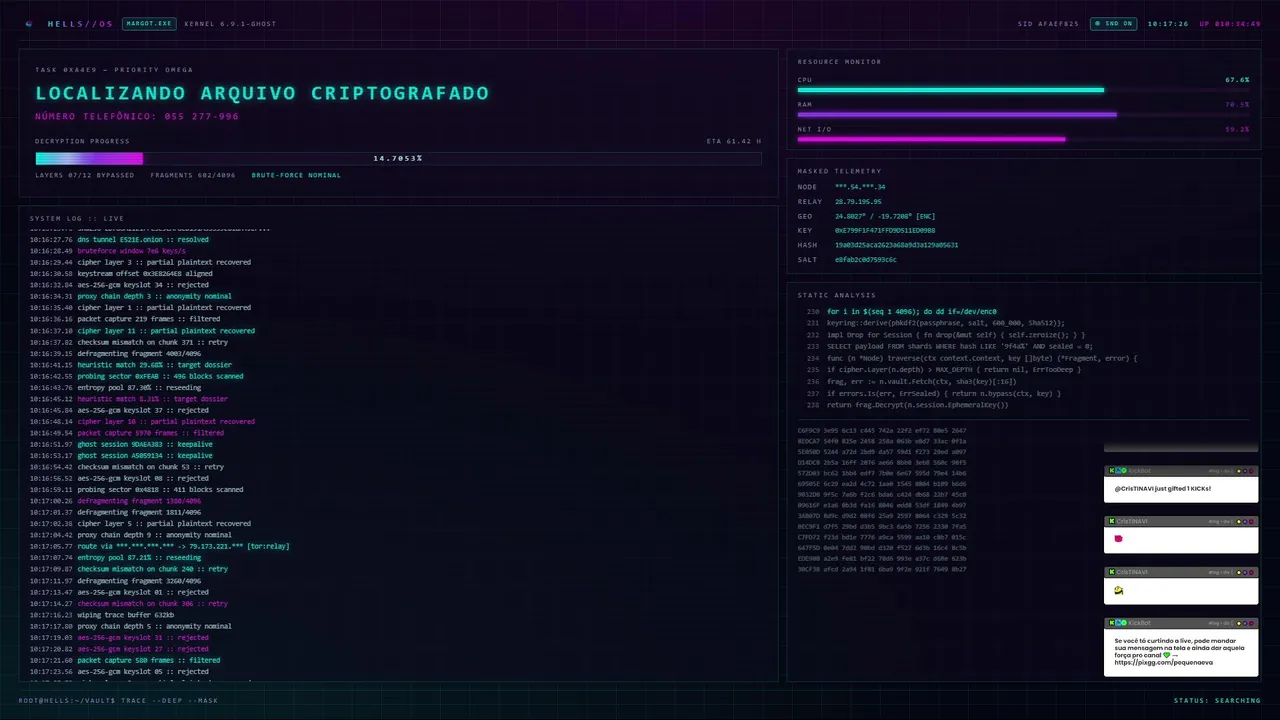Click the RAM usage bar
Viewport: 1280px width, 720px height.
click(x=1023, y=115)
